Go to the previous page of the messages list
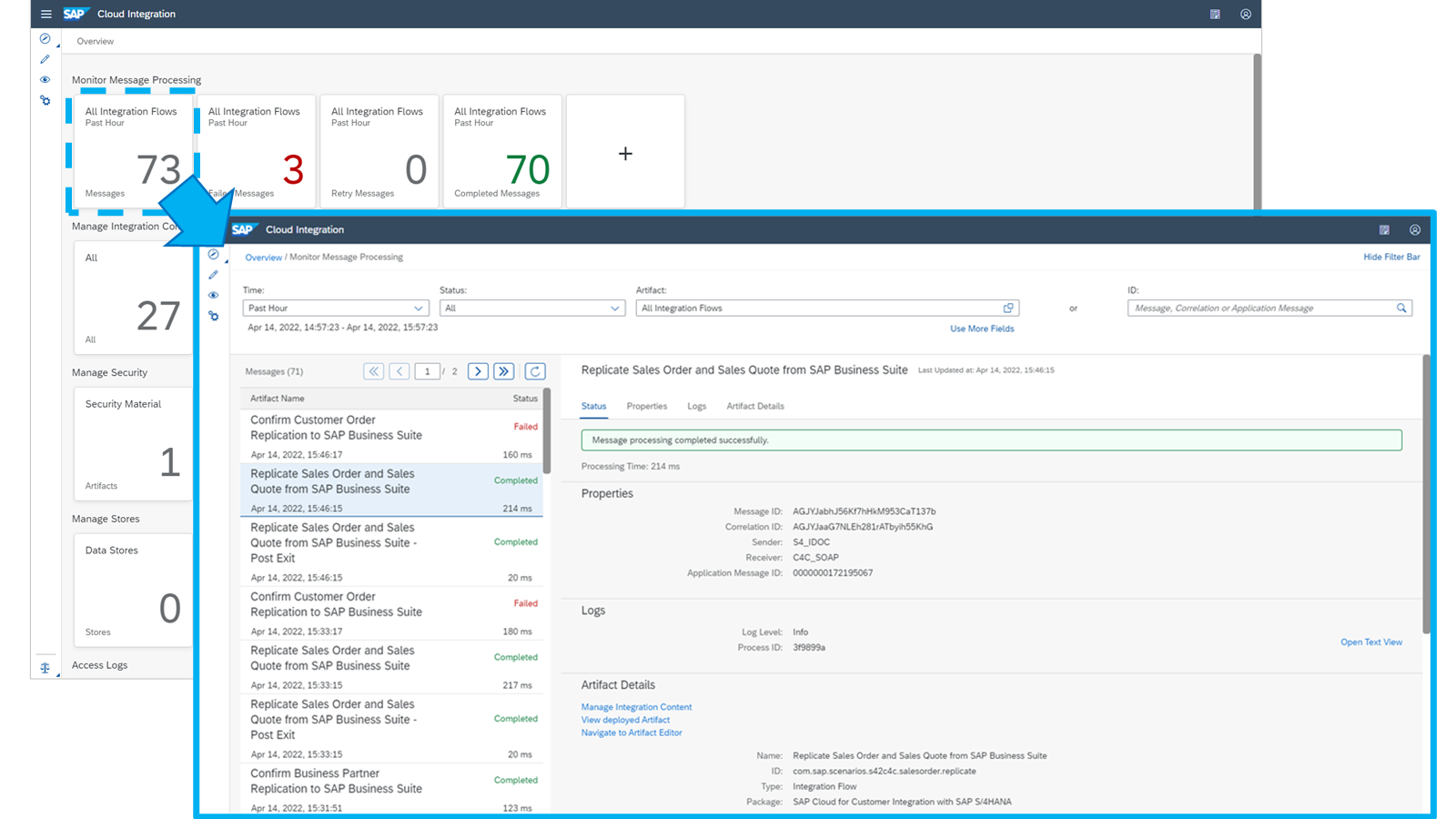 pyautogui.click(x=399, y=371)
